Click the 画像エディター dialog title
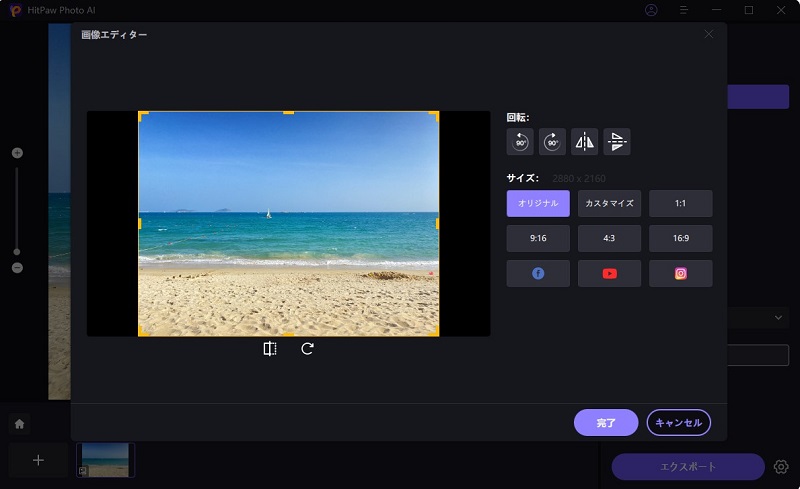Viewport: 800px width, 489px height. pos(114,35)
